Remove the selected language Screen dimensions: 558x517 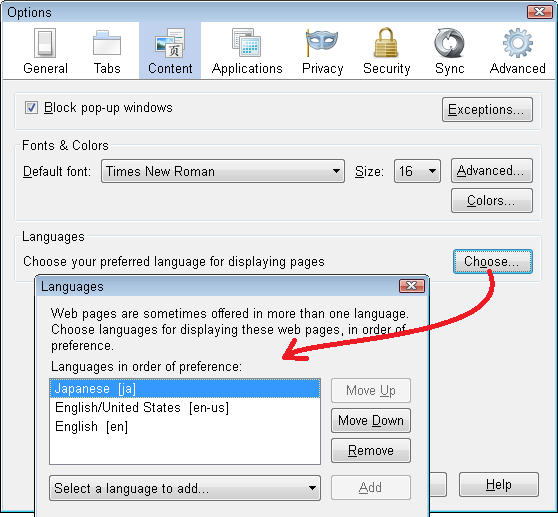point(371,450)
